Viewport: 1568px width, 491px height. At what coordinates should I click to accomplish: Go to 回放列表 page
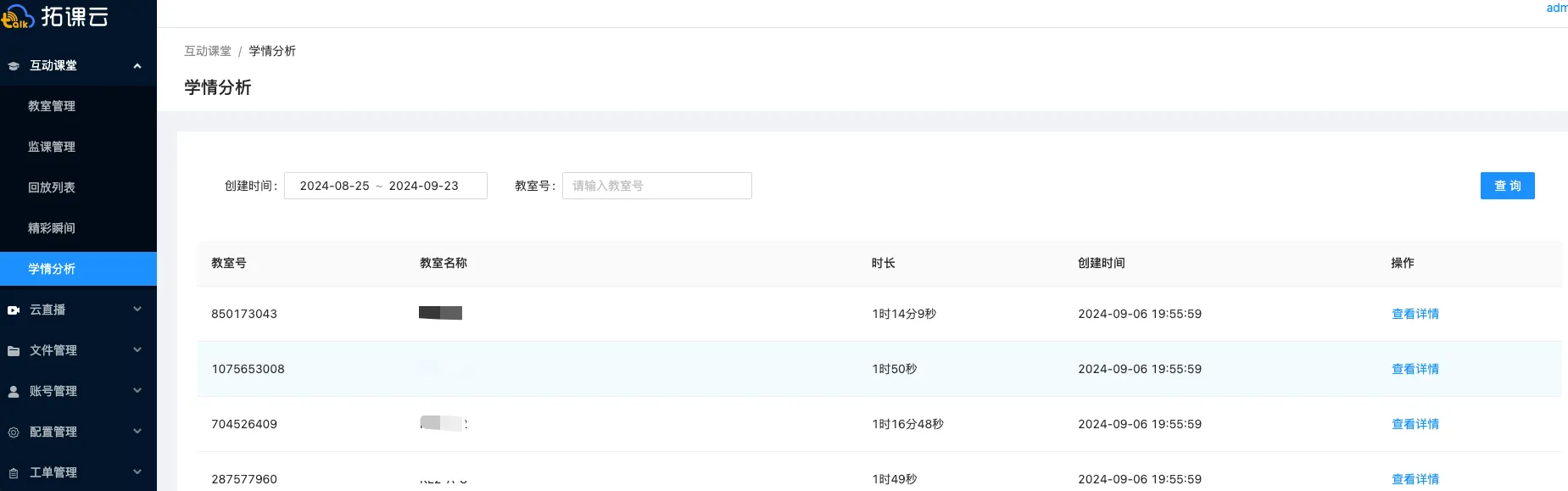coord(52,187)
